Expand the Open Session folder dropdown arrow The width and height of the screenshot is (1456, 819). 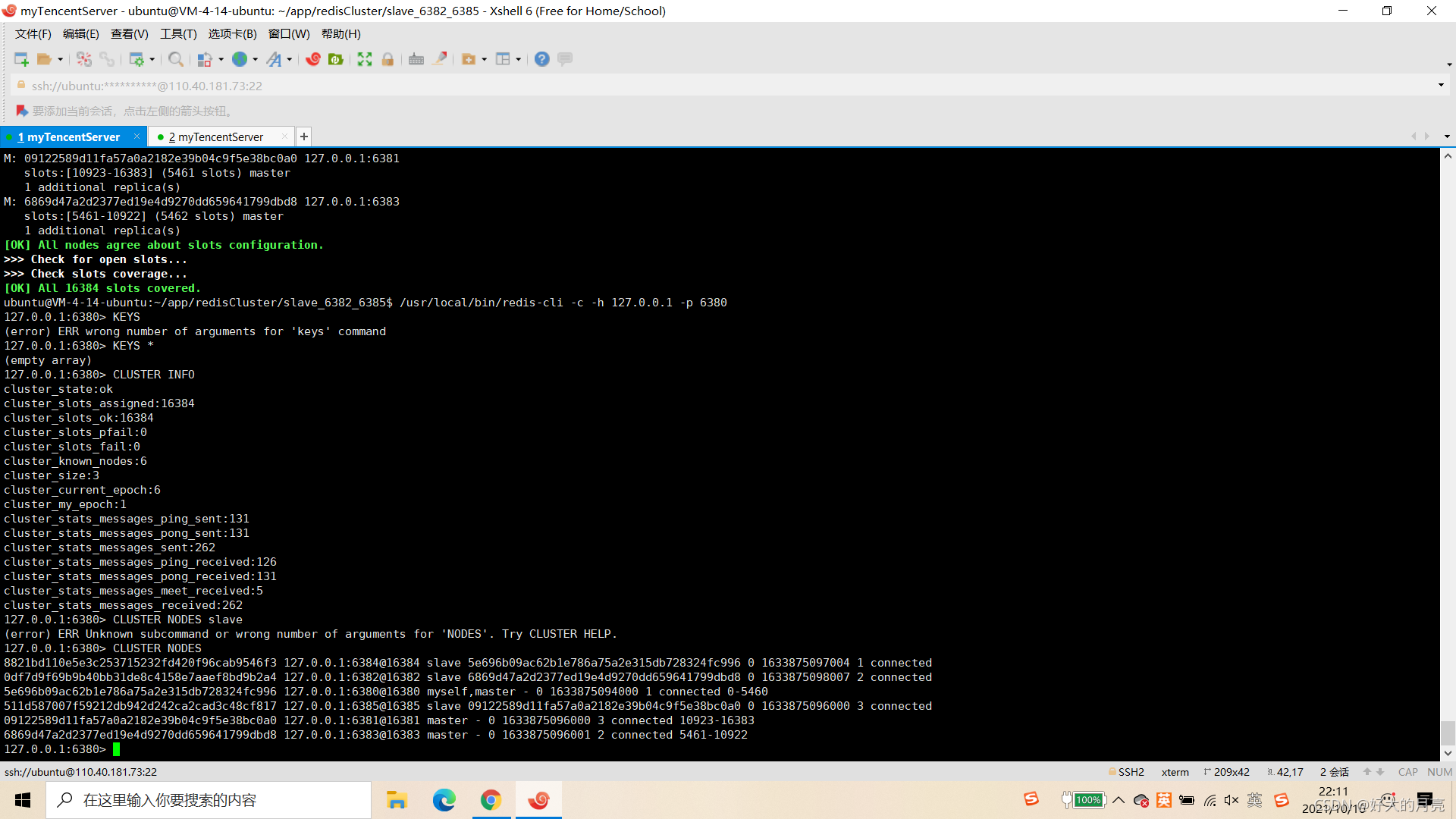60,59
